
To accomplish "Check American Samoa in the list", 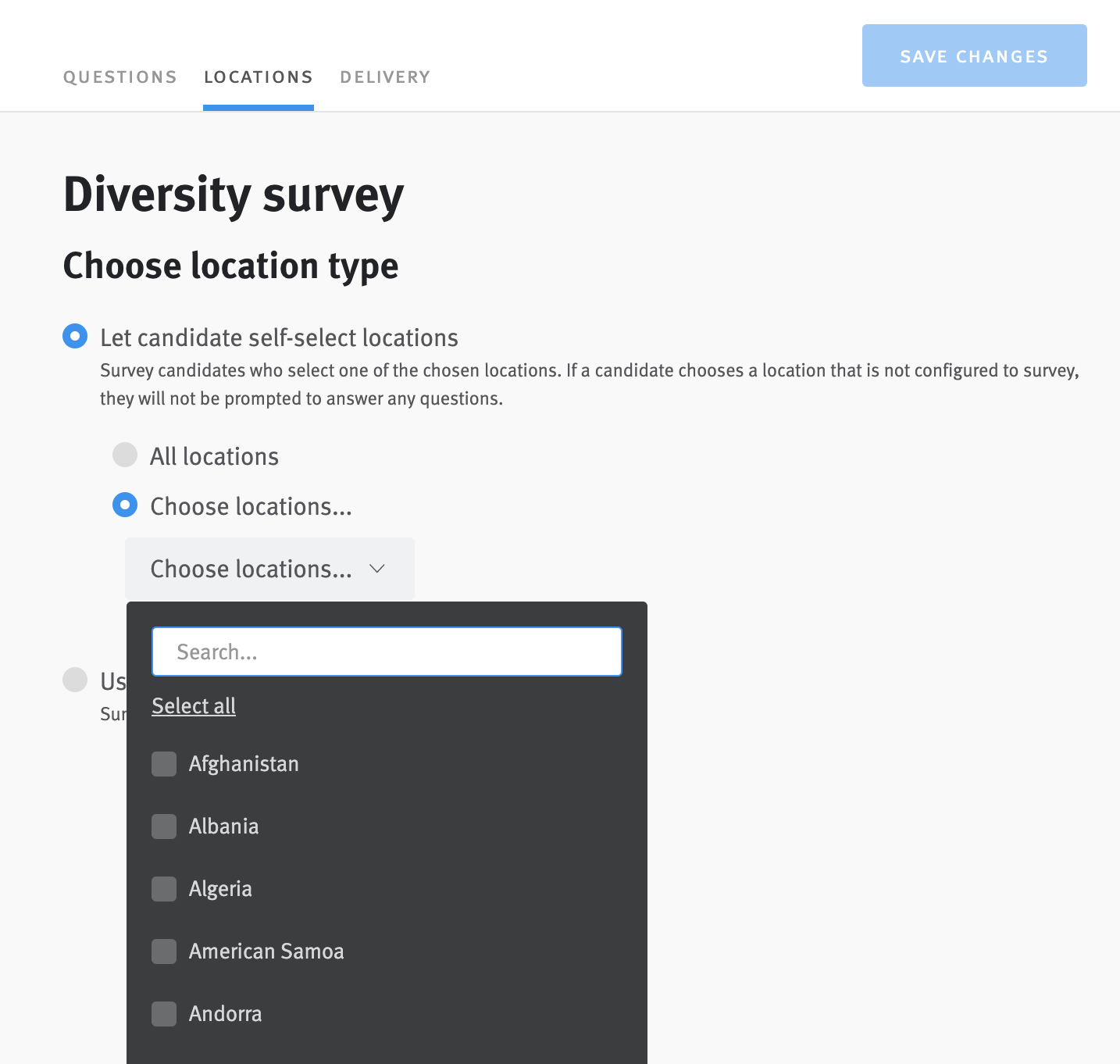I will (x=164, y=952).
